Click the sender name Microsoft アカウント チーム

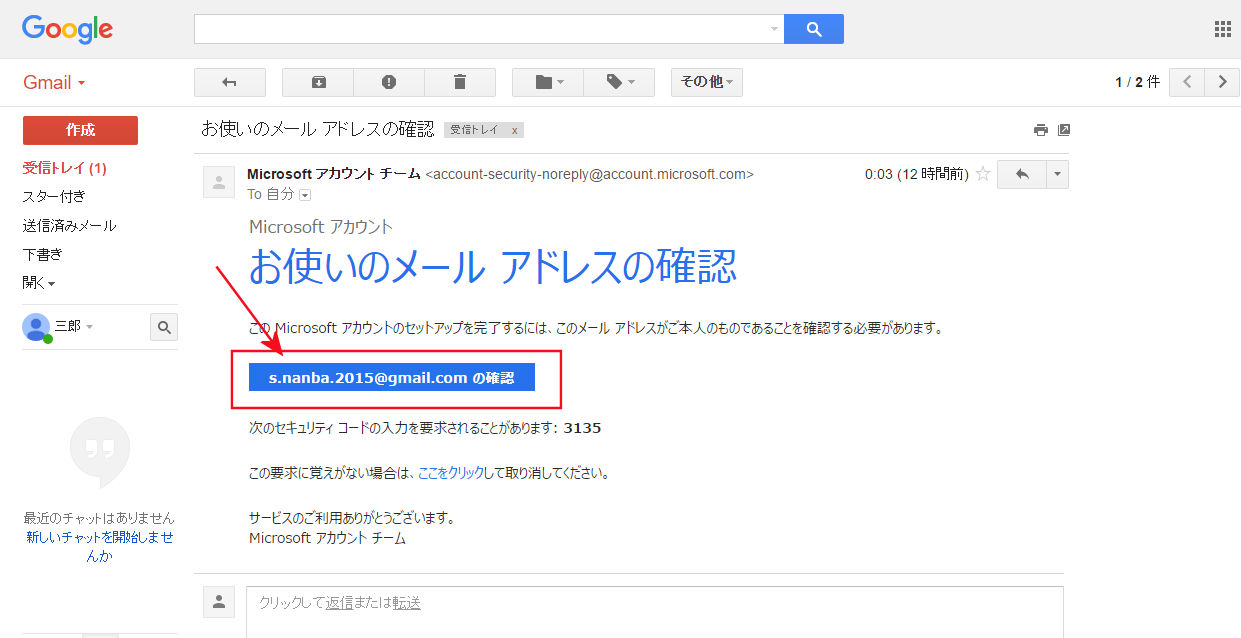334,174
